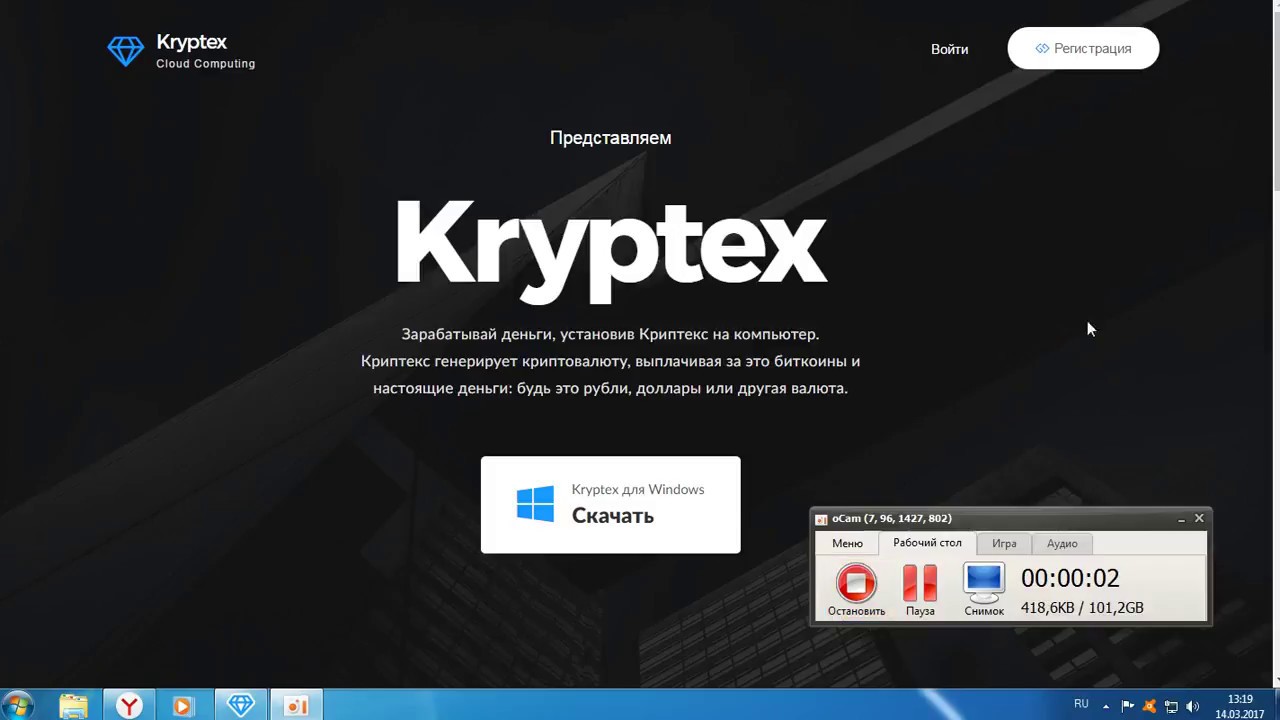Click the oCam taskbar icon
Screen dimensions: 1280x720
297,706
